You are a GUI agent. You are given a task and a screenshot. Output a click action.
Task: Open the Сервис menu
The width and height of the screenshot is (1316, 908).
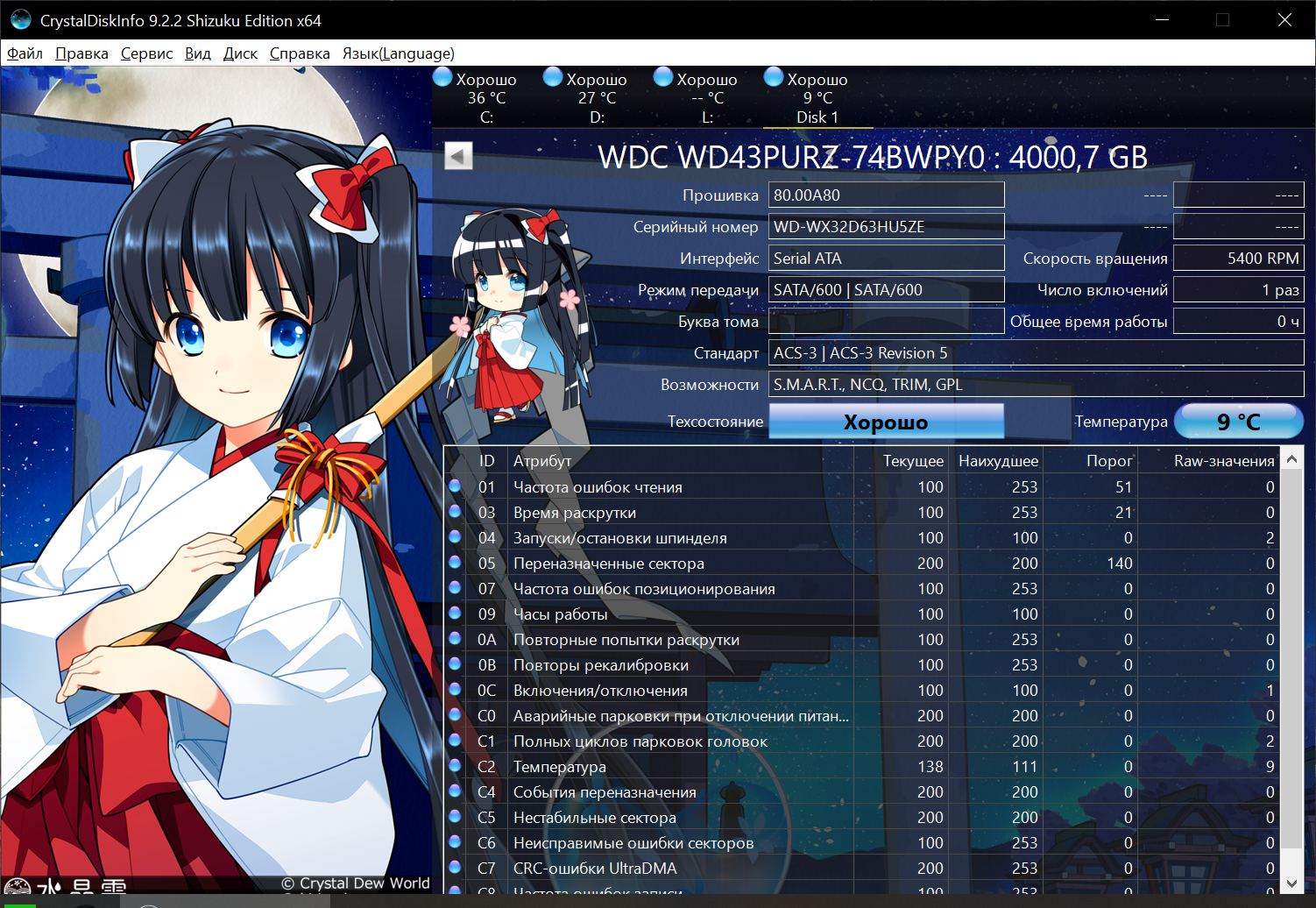point(146,53)
